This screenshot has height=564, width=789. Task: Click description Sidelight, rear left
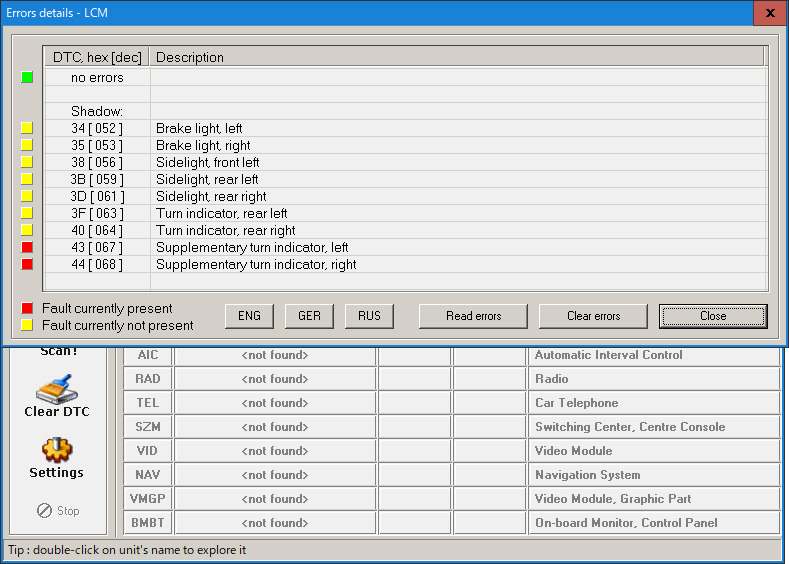207,180
